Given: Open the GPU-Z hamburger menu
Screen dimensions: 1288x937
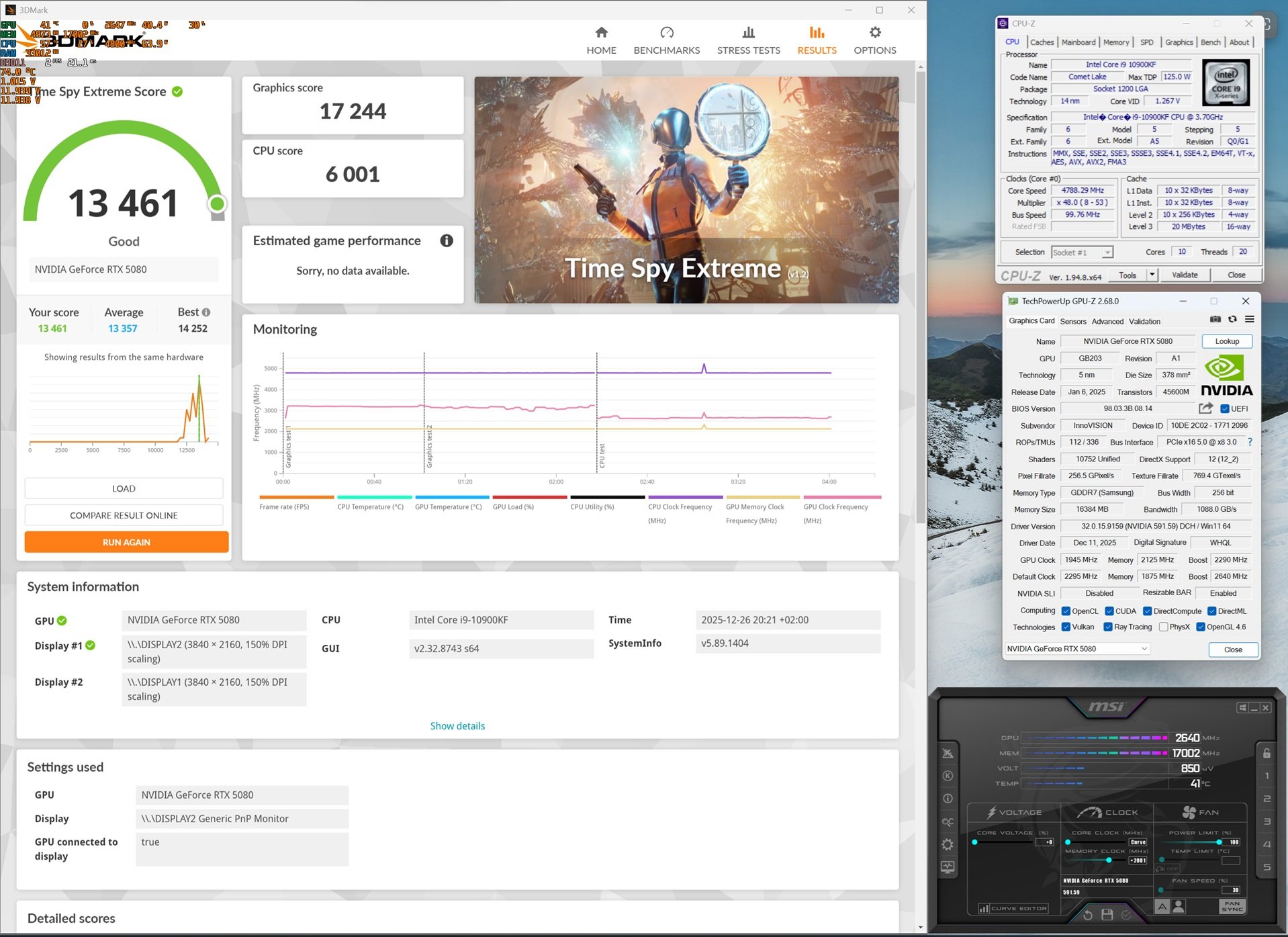Looking at the screenshot, I should click(1249, 320).
